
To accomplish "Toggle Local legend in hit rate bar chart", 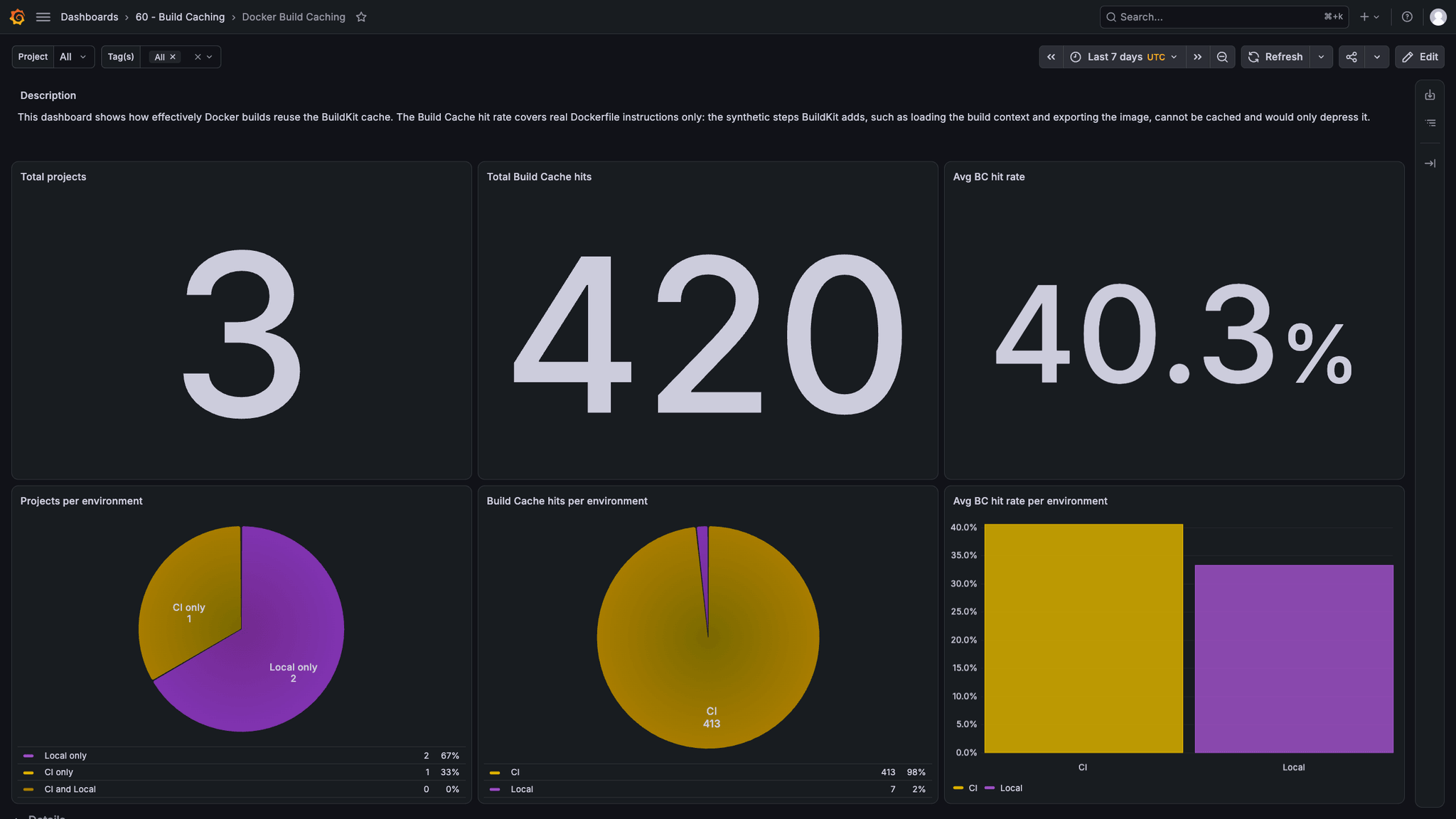I will [1011, 788].
